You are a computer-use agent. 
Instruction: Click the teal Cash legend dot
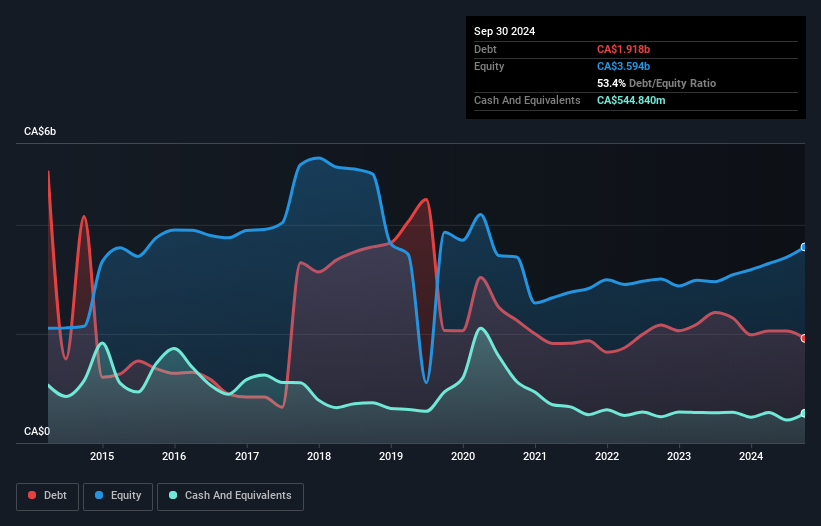click(x=173, y=495)
